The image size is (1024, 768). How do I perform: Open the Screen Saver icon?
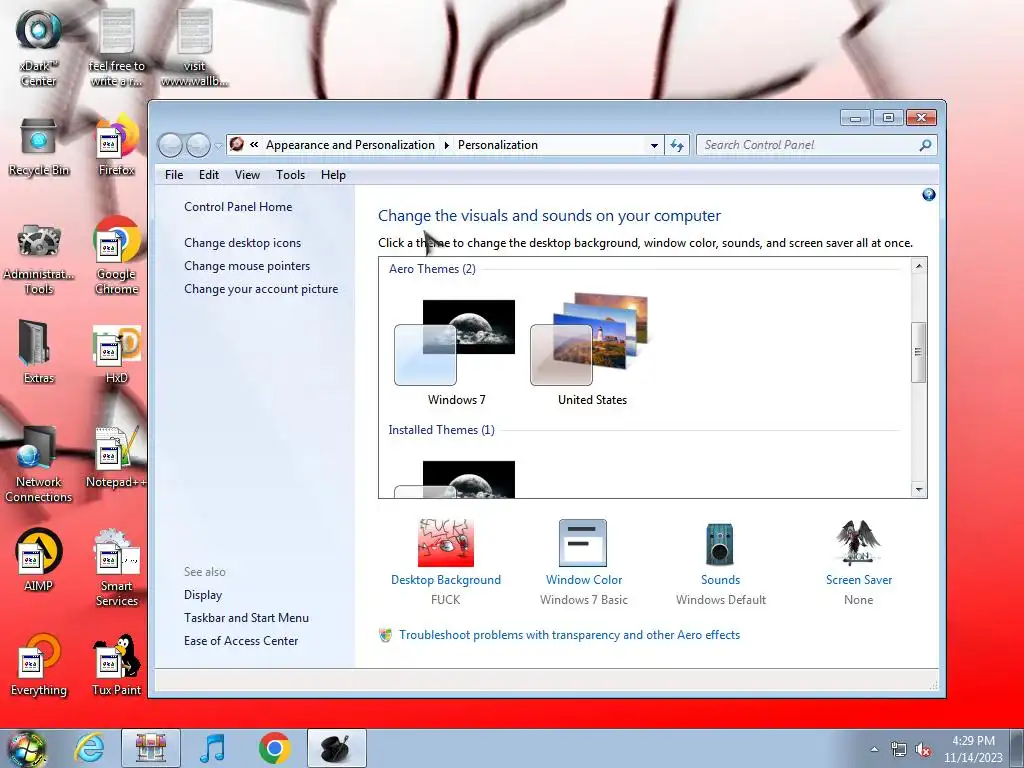click(x=858, y=543)
